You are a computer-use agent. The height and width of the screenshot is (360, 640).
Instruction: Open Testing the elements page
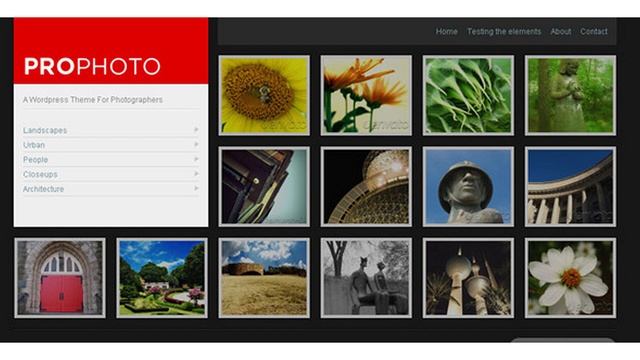pos(504,31)
